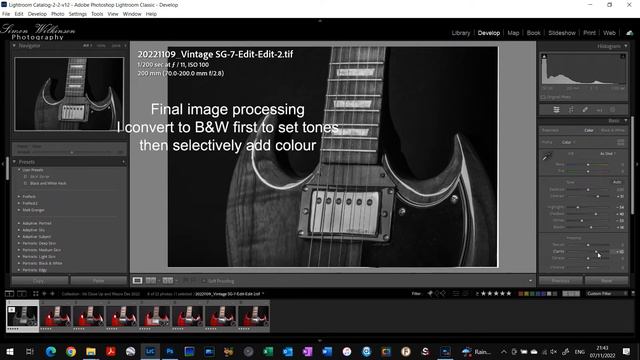Toggle filters on/off switch in filmstrip
This screenshot has width=640, height=360.
click(x=633, y=293)
